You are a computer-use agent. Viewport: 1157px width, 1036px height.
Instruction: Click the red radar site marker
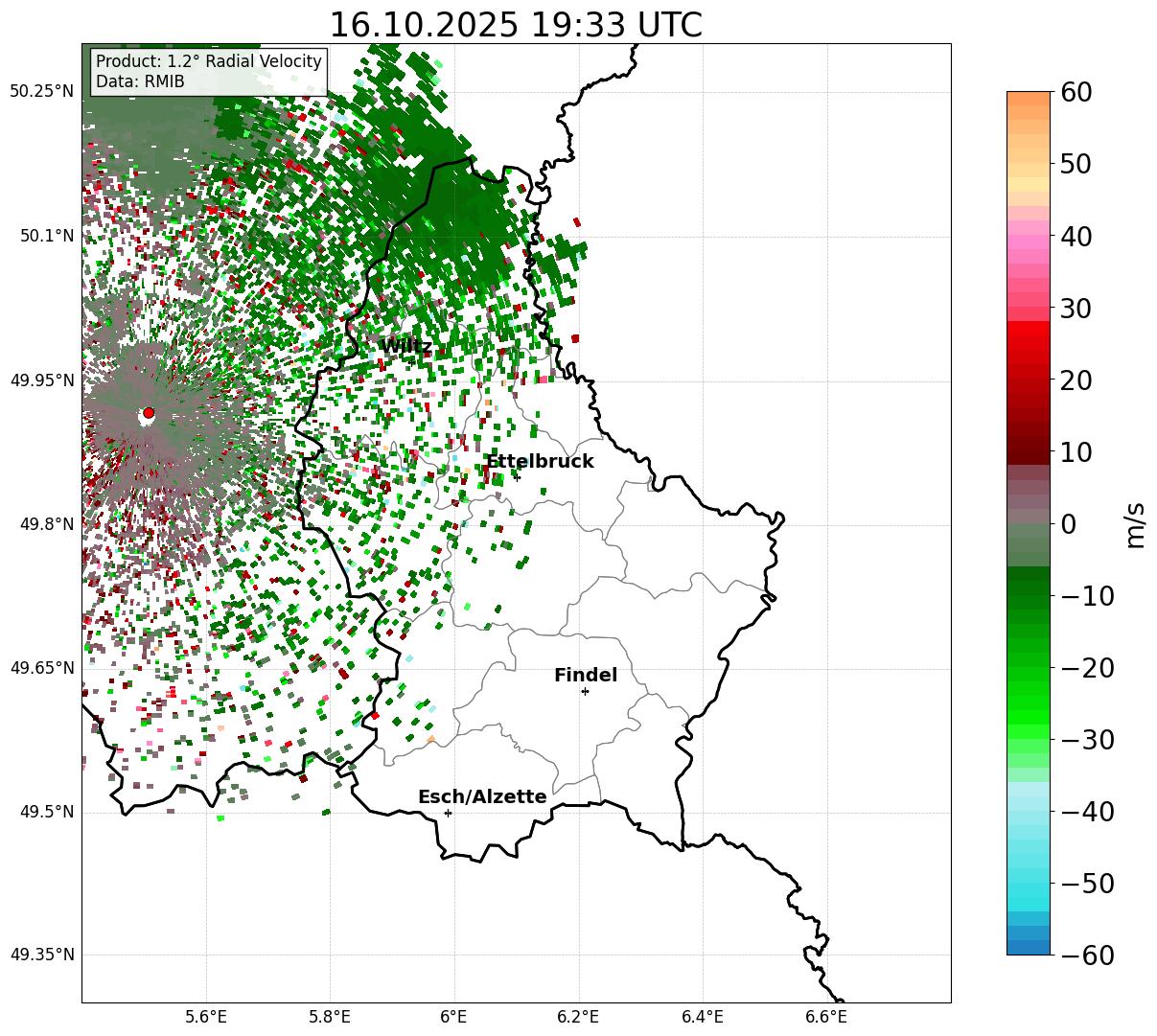(x=148, y=413)
